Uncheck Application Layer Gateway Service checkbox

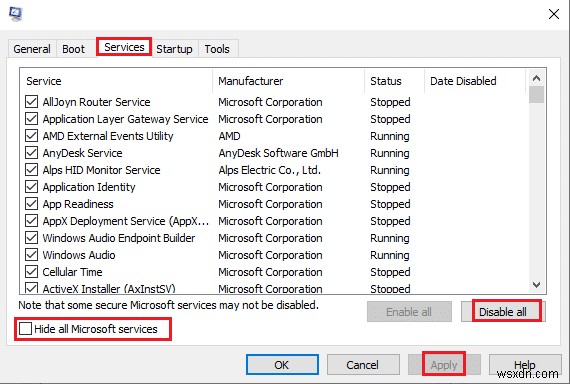32,119
